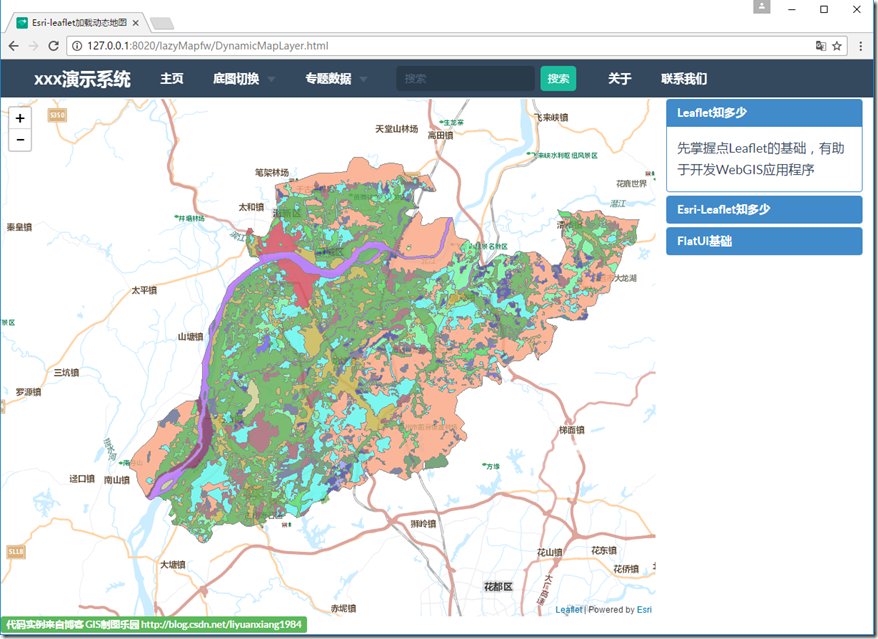Image resolution: width=878 pixels, height=639 pixels.
Task: Expand the FlatUI基础 panel
Action: point(764,241)
